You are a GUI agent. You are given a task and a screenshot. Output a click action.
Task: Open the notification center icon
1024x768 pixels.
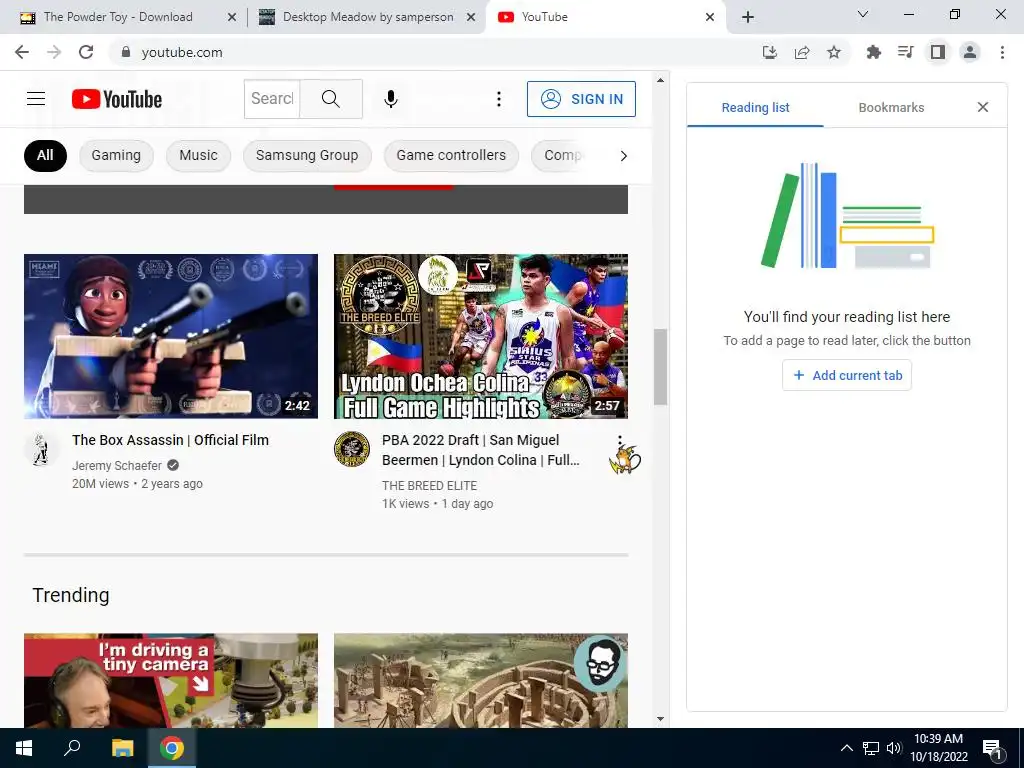993,750
